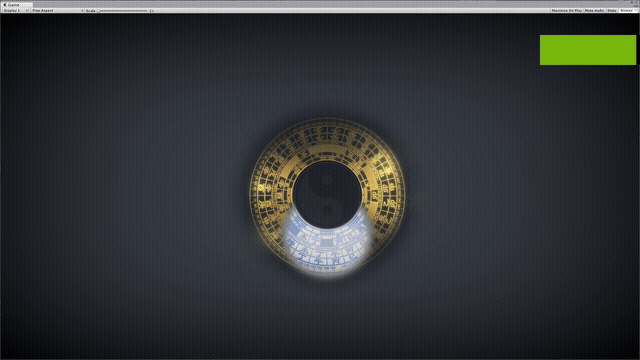Click the golden compass ring's top section

[327, 139]
